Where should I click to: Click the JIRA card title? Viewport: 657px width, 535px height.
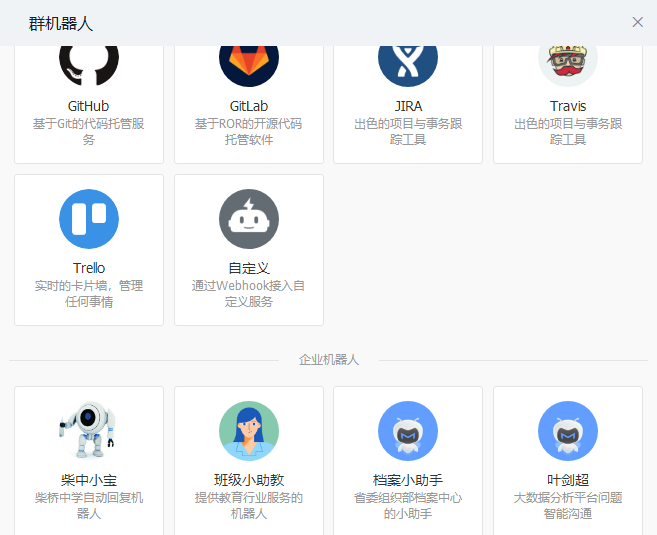point(408,106)
